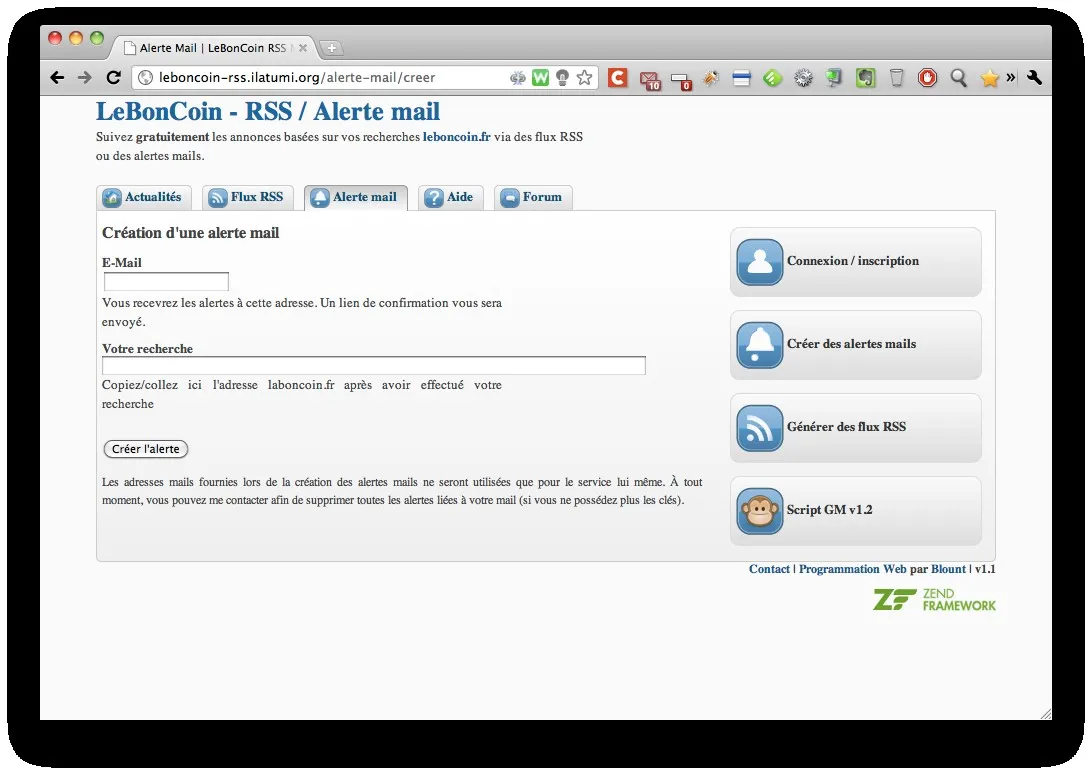
Task: Click the magnifying glass extension icon
Action: pos(958,78)
